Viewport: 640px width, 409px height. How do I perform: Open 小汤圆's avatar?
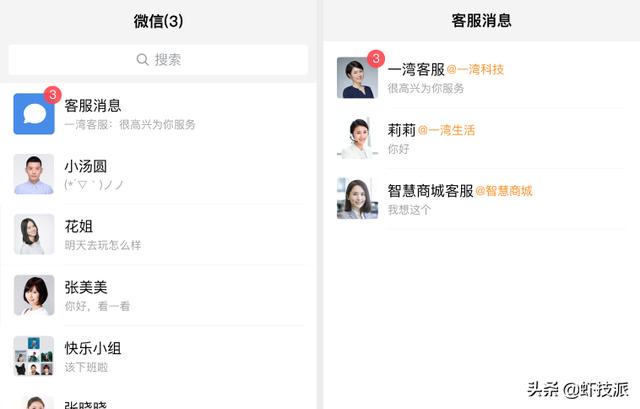tap(34, 174)
